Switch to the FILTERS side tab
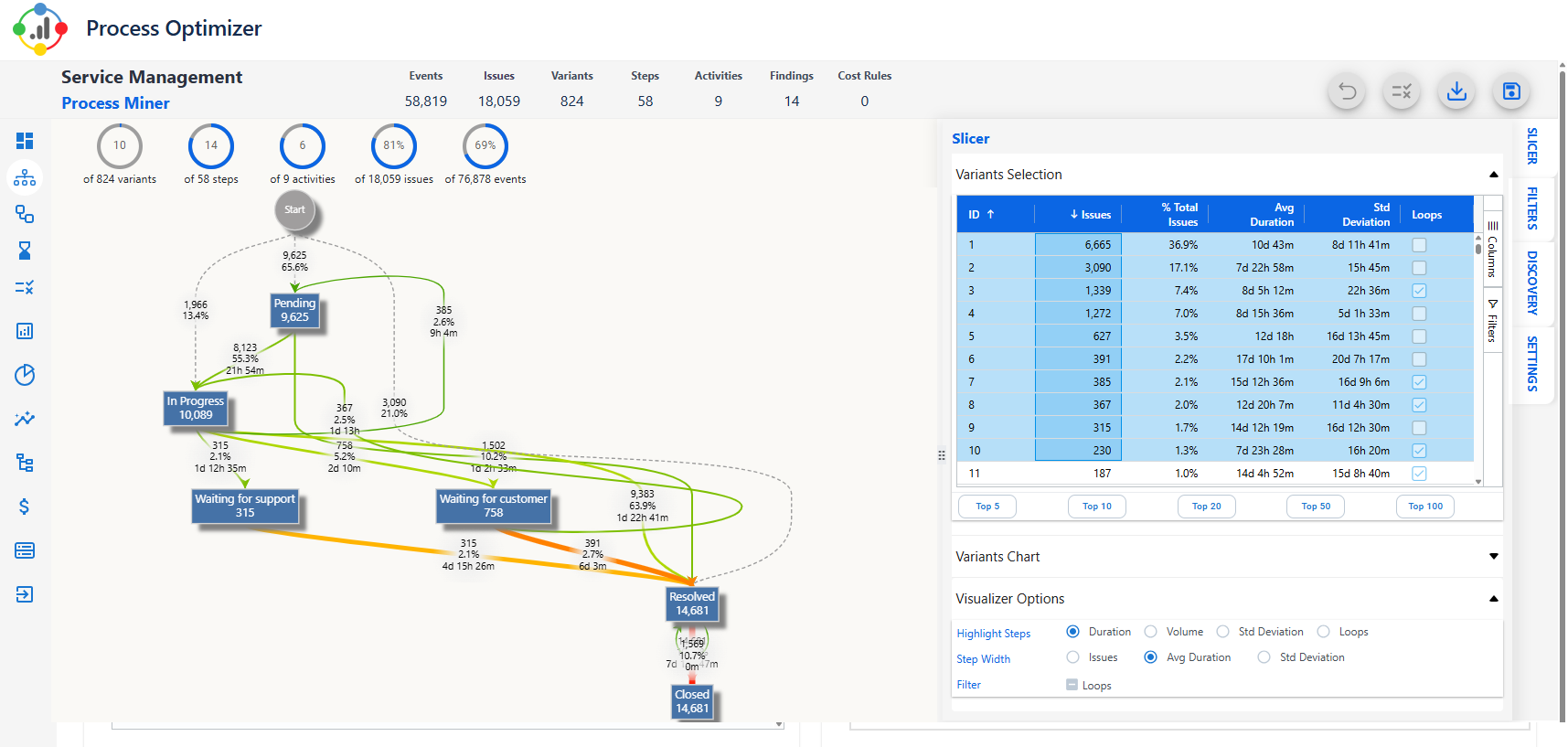 1532,208
